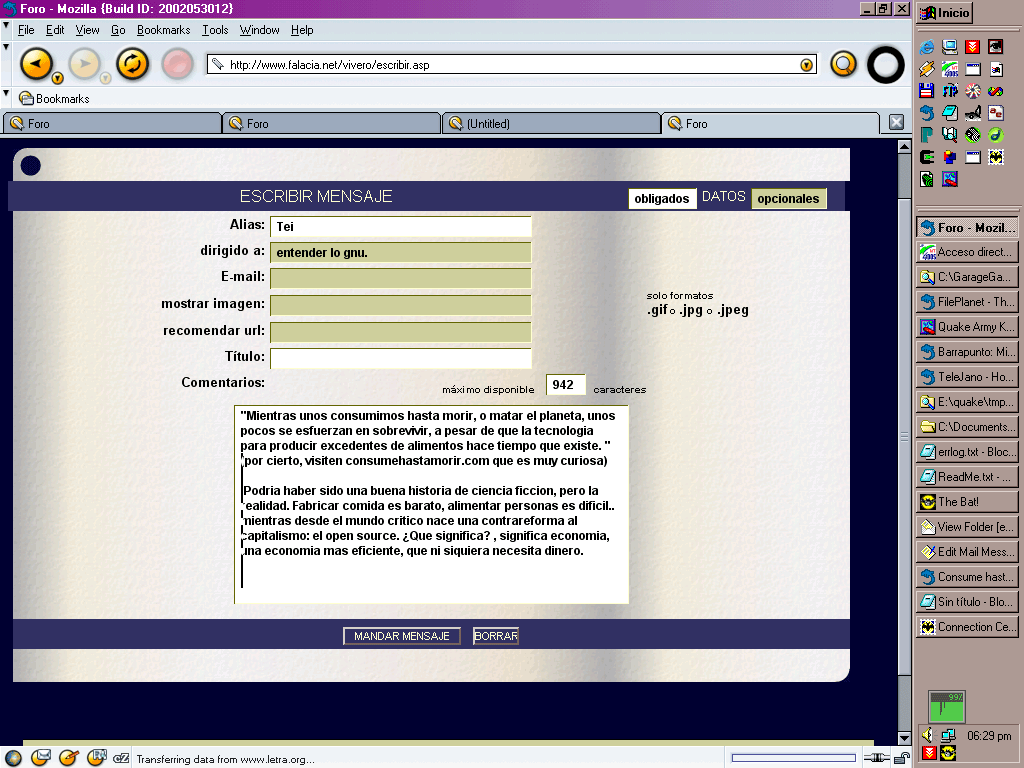Screen dimensions: 1024x768
Task: Open the Navigator globe icon in status bar
Action: coord(12,758)
